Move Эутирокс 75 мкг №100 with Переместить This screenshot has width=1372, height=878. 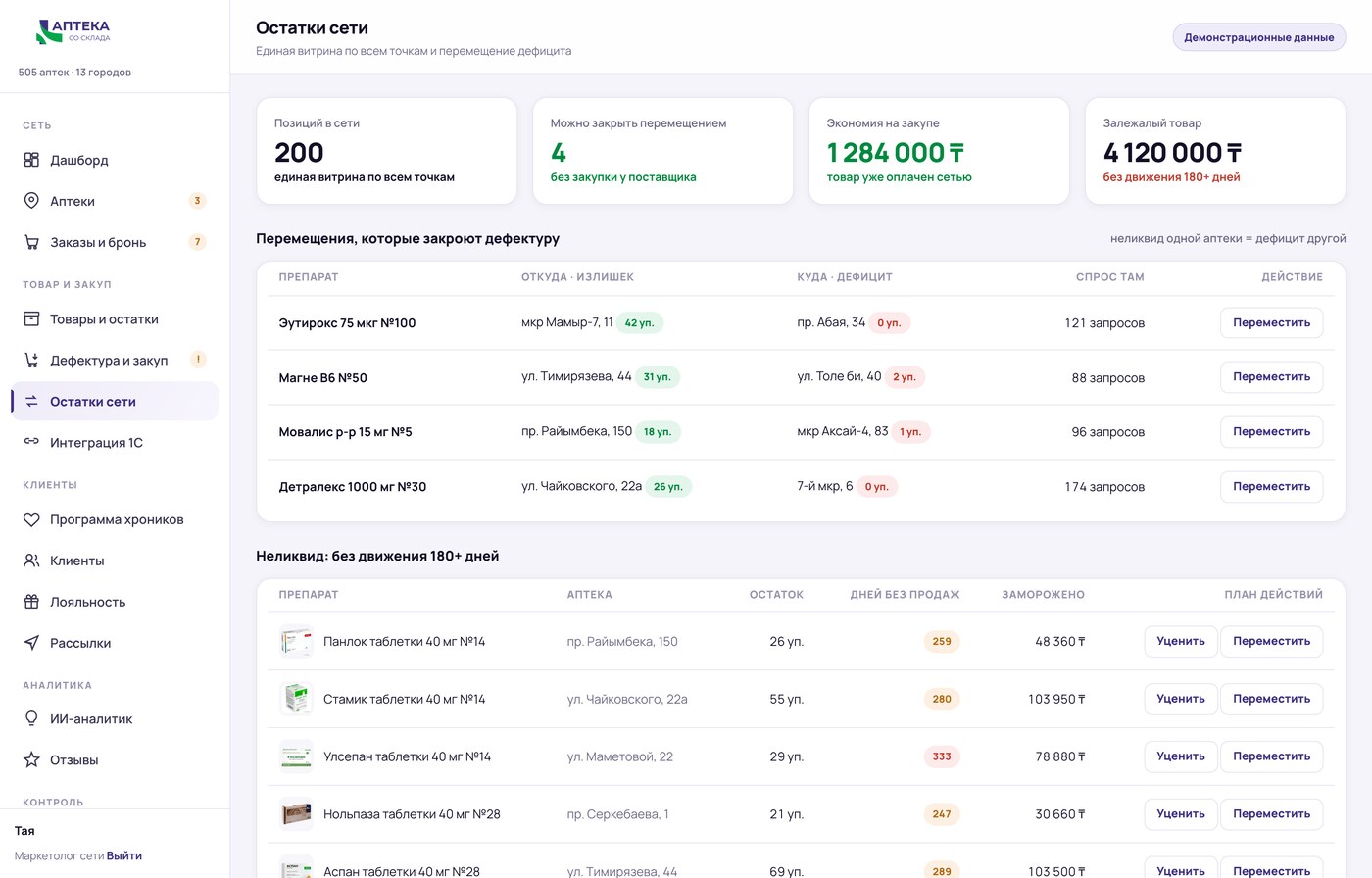tap(1271, 322)
